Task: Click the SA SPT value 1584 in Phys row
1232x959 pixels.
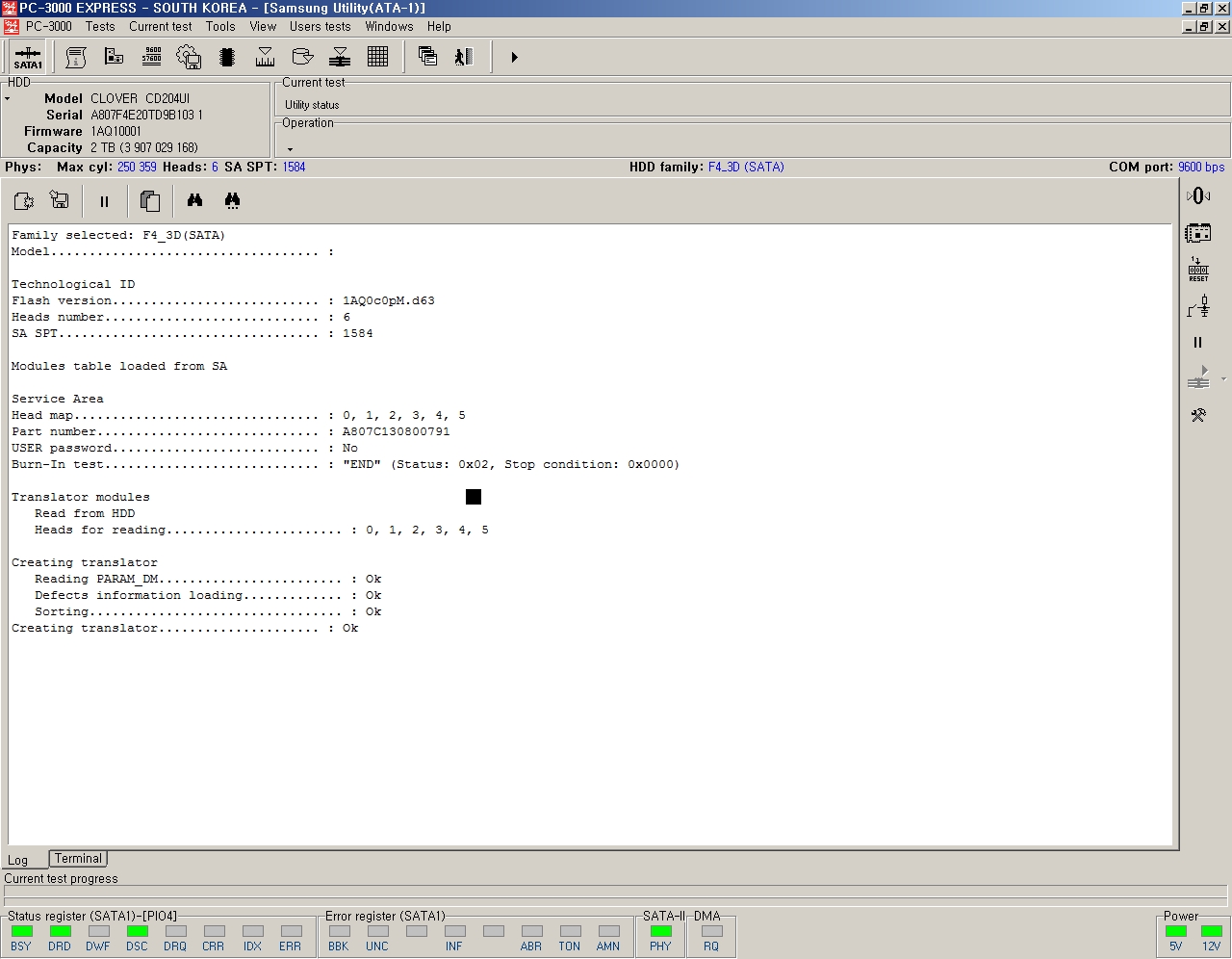Action: (294, 167)
